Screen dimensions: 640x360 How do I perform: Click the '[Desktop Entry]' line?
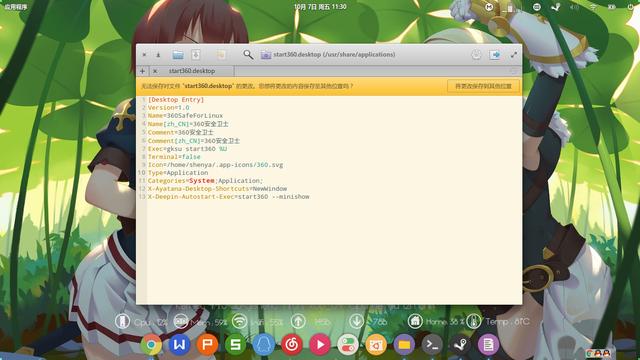click(176, 100)
